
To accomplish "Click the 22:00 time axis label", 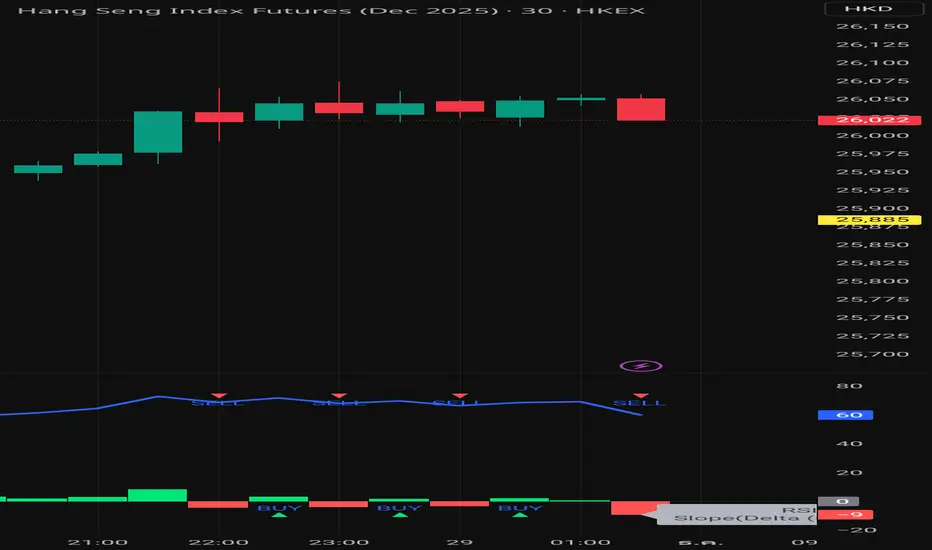I will point(219,542).
